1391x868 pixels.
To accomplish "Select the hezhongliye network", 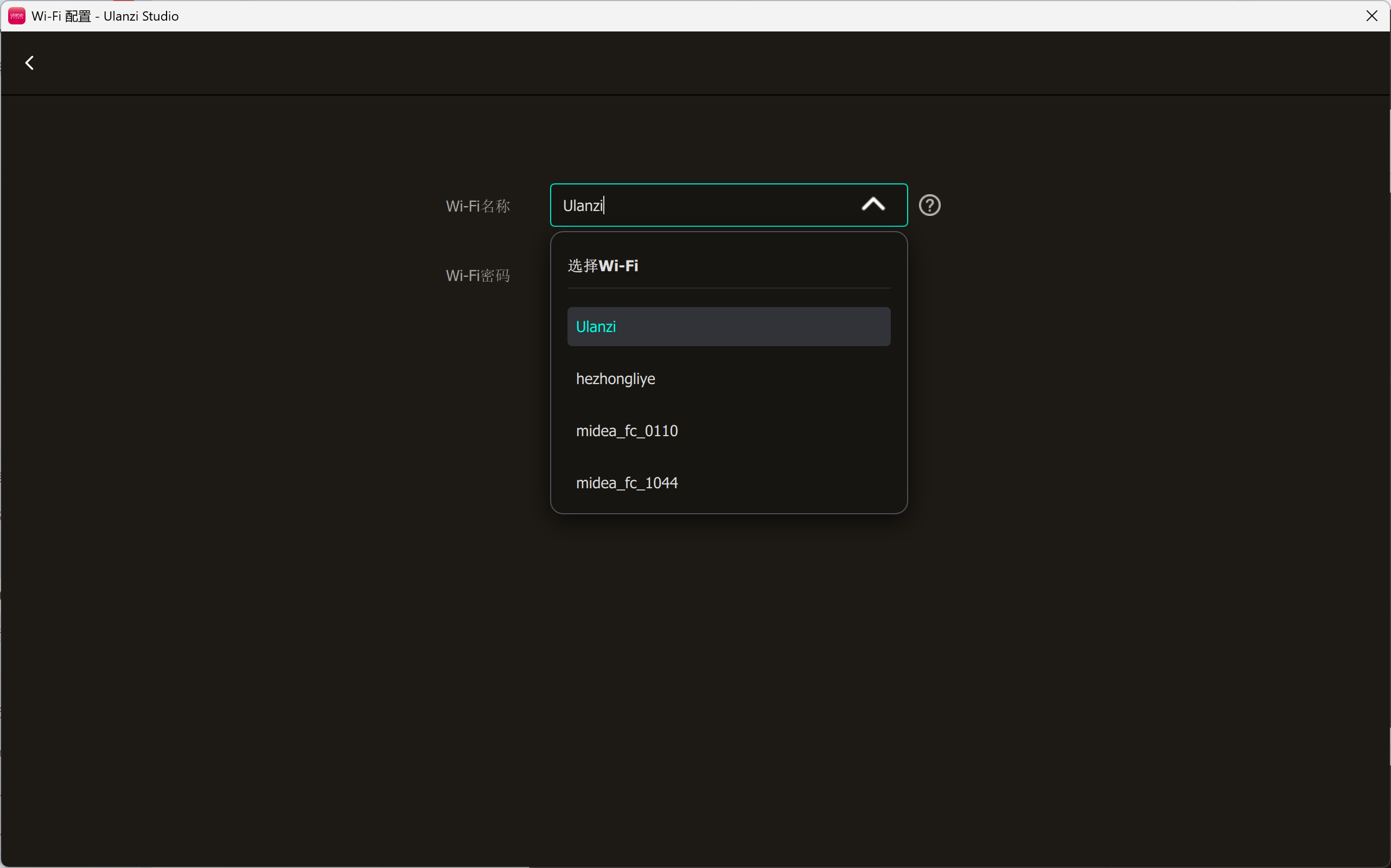I will tap(729, 379).
